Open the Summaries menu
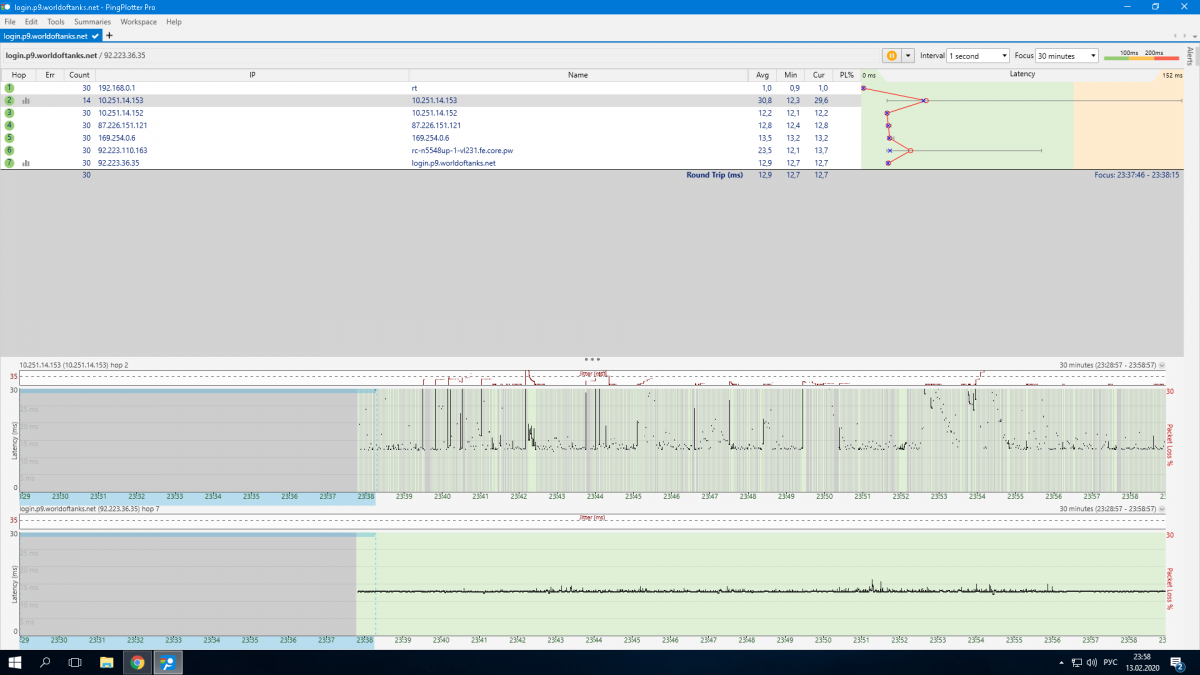Screen dimensions: 1200x675 point(92,21)
